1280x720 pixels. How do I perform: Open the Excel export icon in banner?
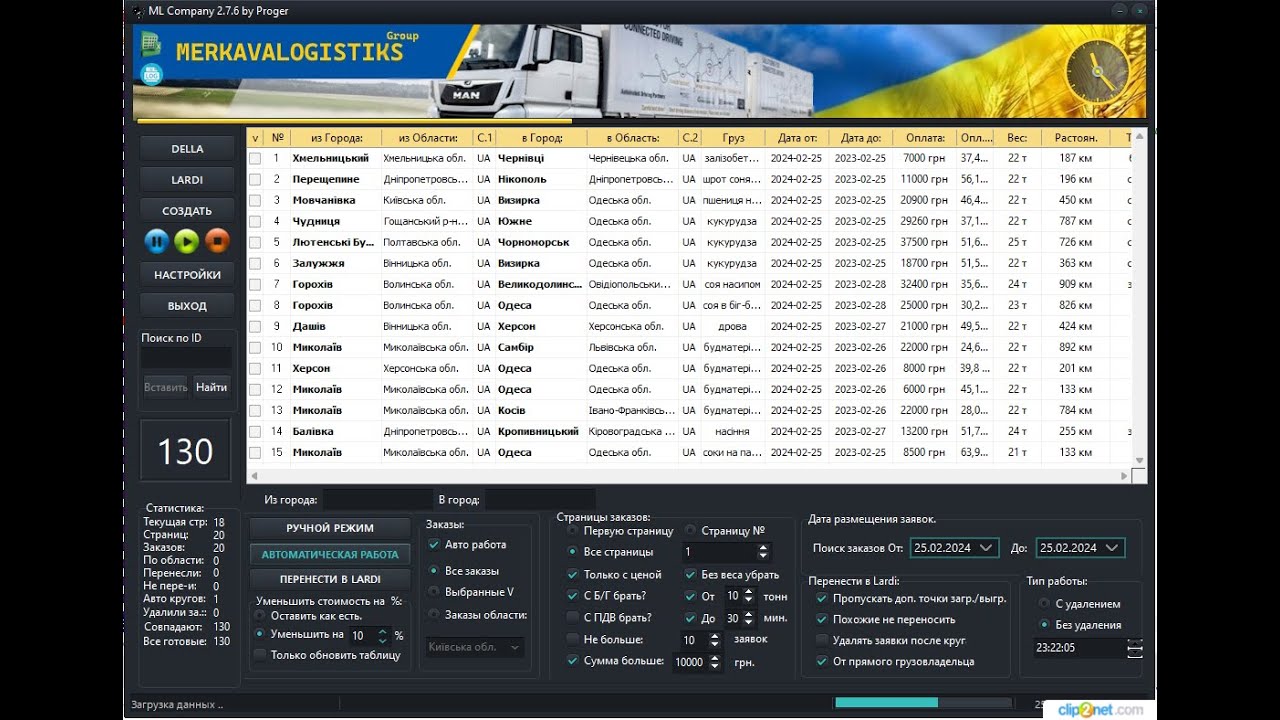[151, 44]
